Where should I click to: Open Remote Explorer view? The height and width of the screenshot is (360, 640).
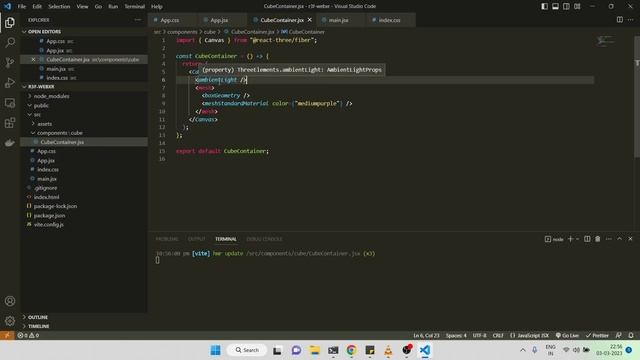tap(10, 103)
